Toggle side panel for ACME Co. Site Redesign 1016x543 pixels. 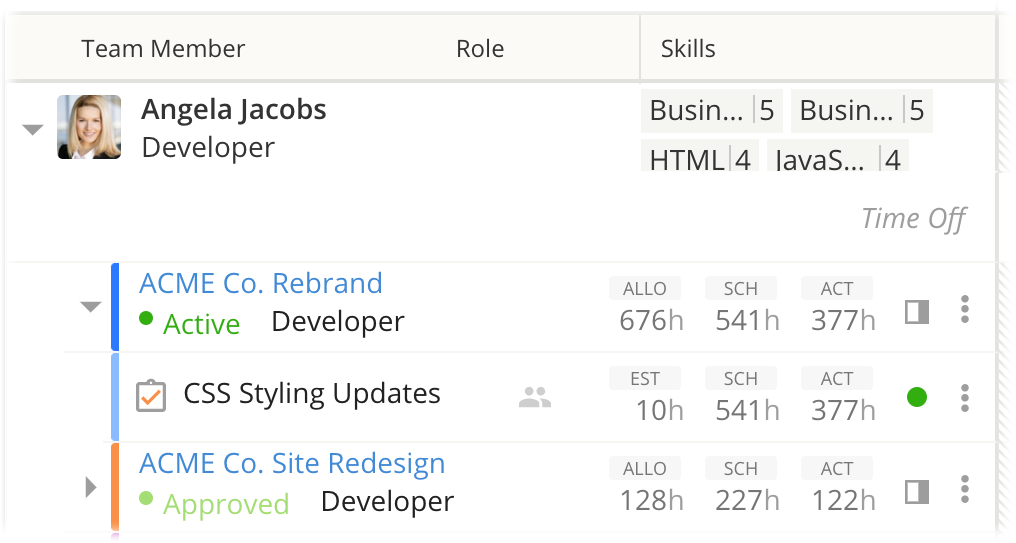tap(916, 491)
